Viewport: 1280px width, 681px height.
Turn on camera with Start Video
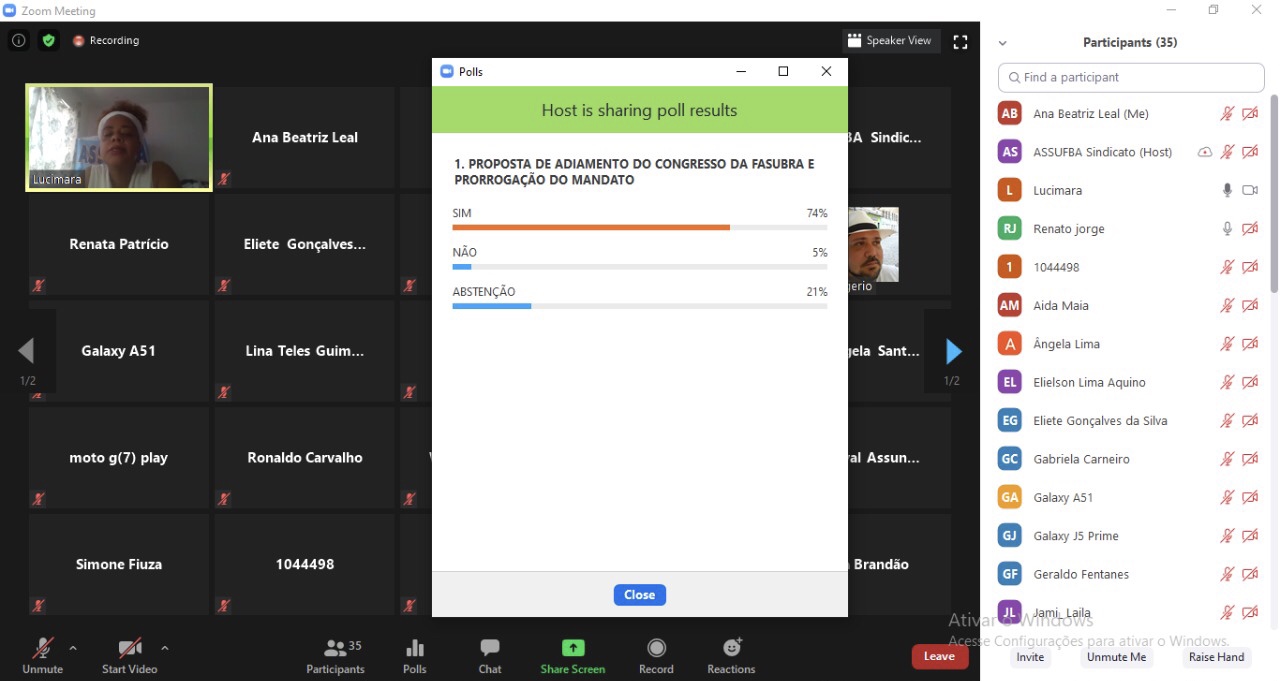coord(129,656)
